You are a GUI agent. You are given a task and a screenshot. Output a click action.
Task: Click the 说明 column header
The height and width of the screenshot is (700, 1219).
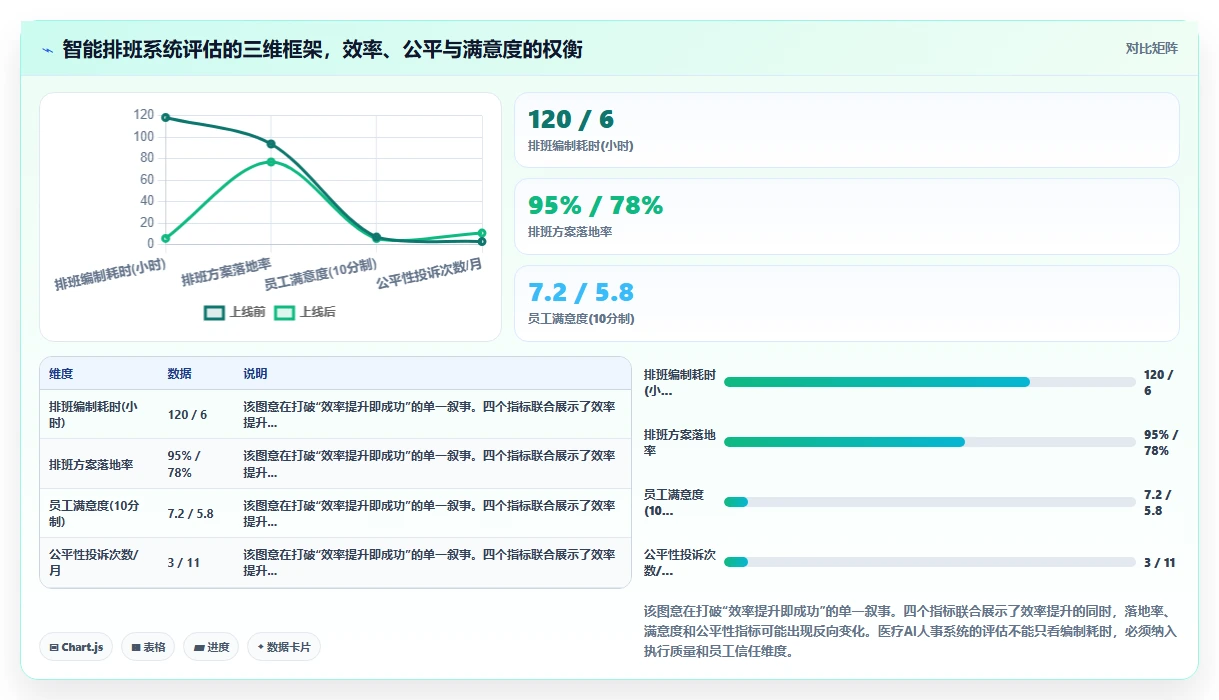pyautogui.click(x=255, y=374)
